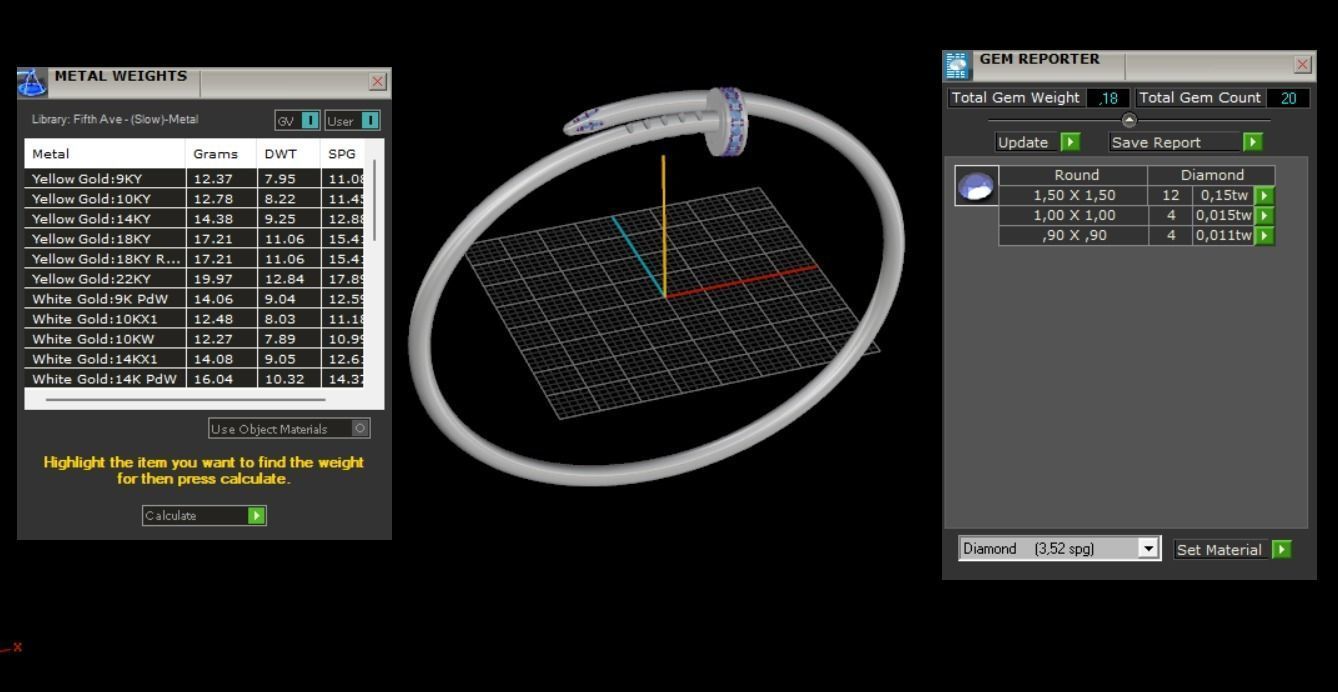Click the metal table vertical scrollbar
1338x692 pixels.
375,200
